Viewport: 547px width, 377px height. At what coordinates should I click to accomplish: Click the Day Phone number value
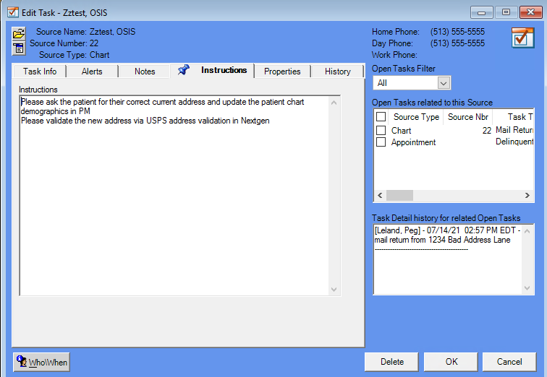pyautogui.click(x=457, y=43)
